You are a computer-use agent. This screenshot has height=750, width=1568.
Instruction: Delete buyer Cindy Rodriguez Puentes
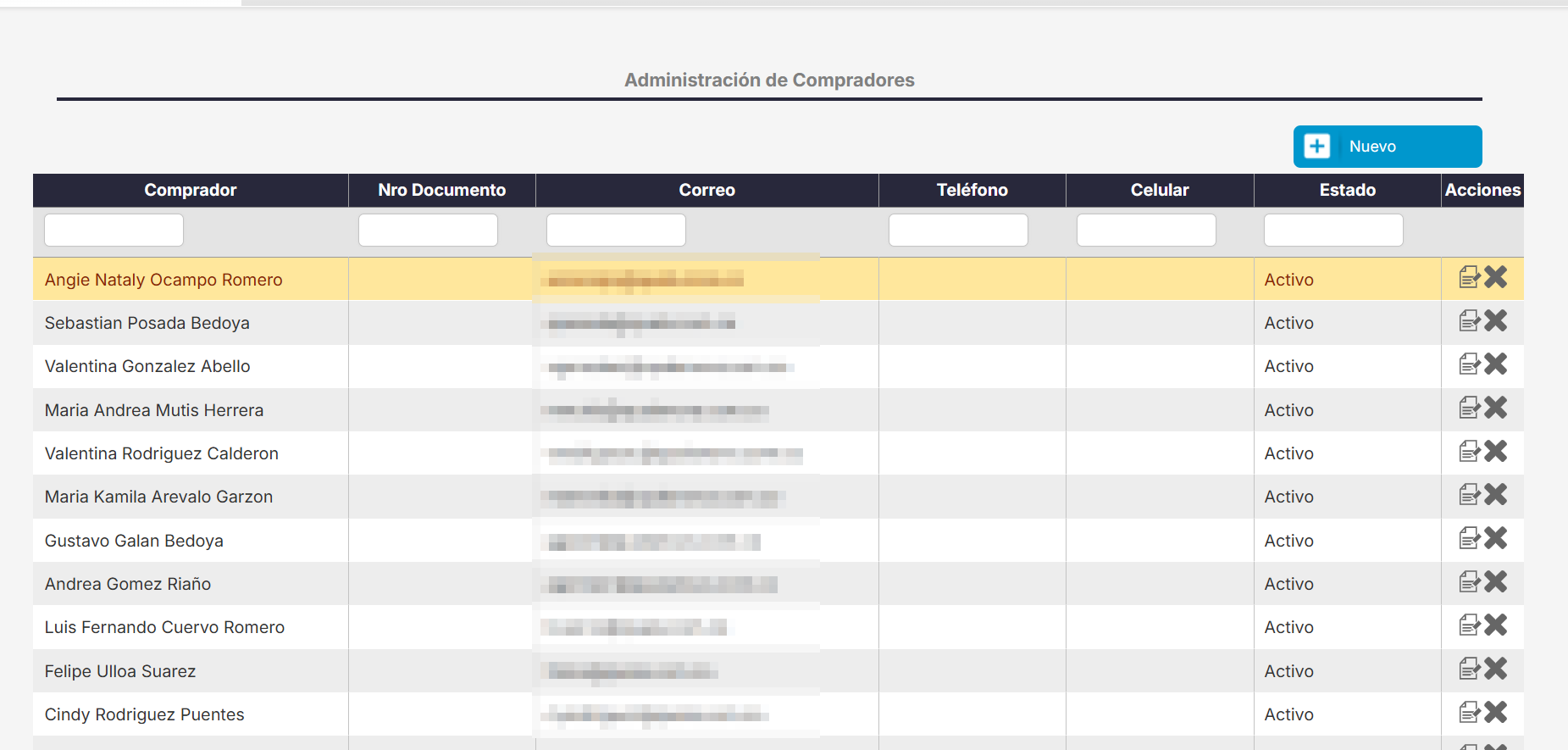click(x=1496, y=712)
